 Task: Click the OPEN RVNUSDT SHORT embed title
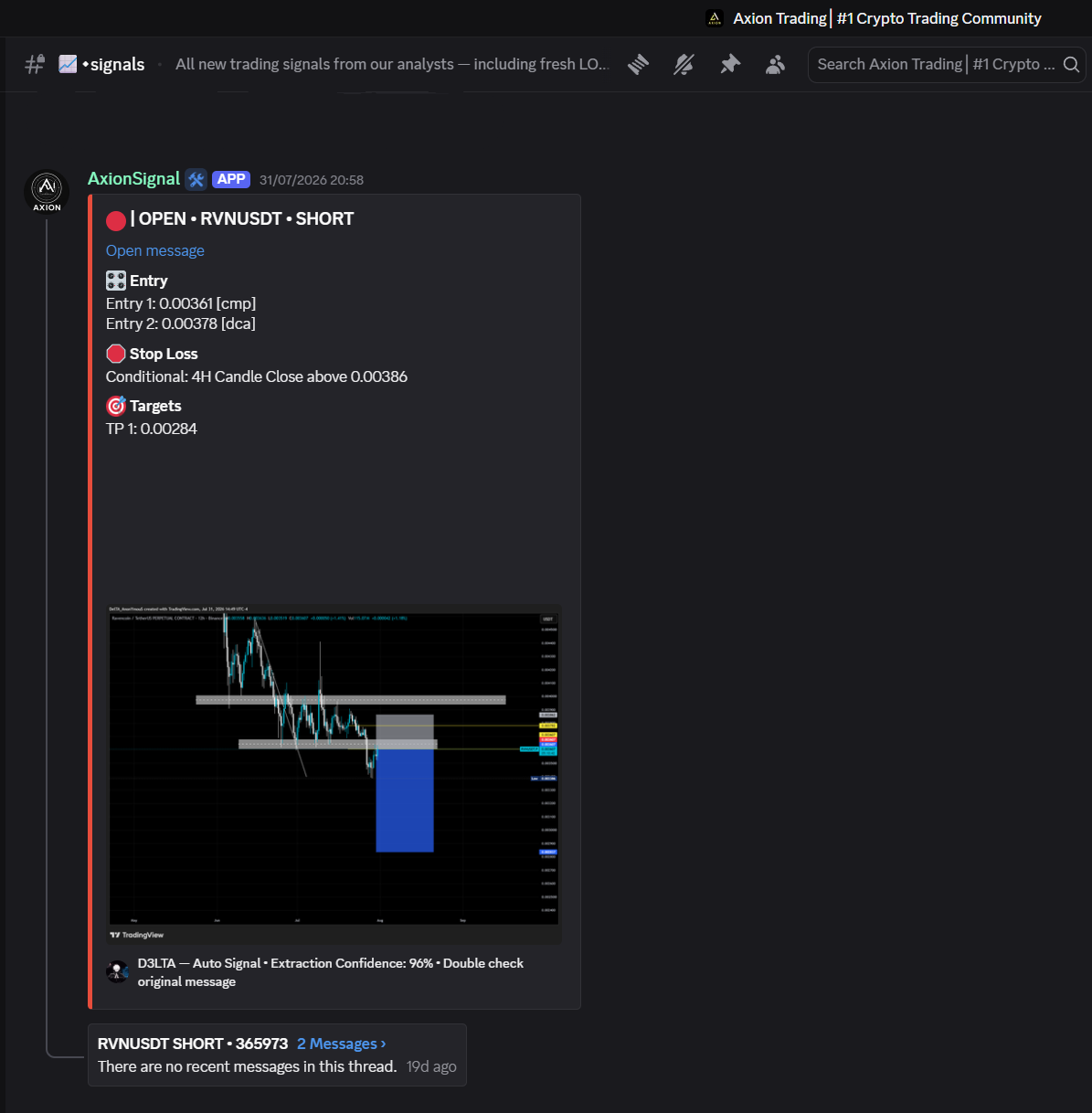click(242, 218)
